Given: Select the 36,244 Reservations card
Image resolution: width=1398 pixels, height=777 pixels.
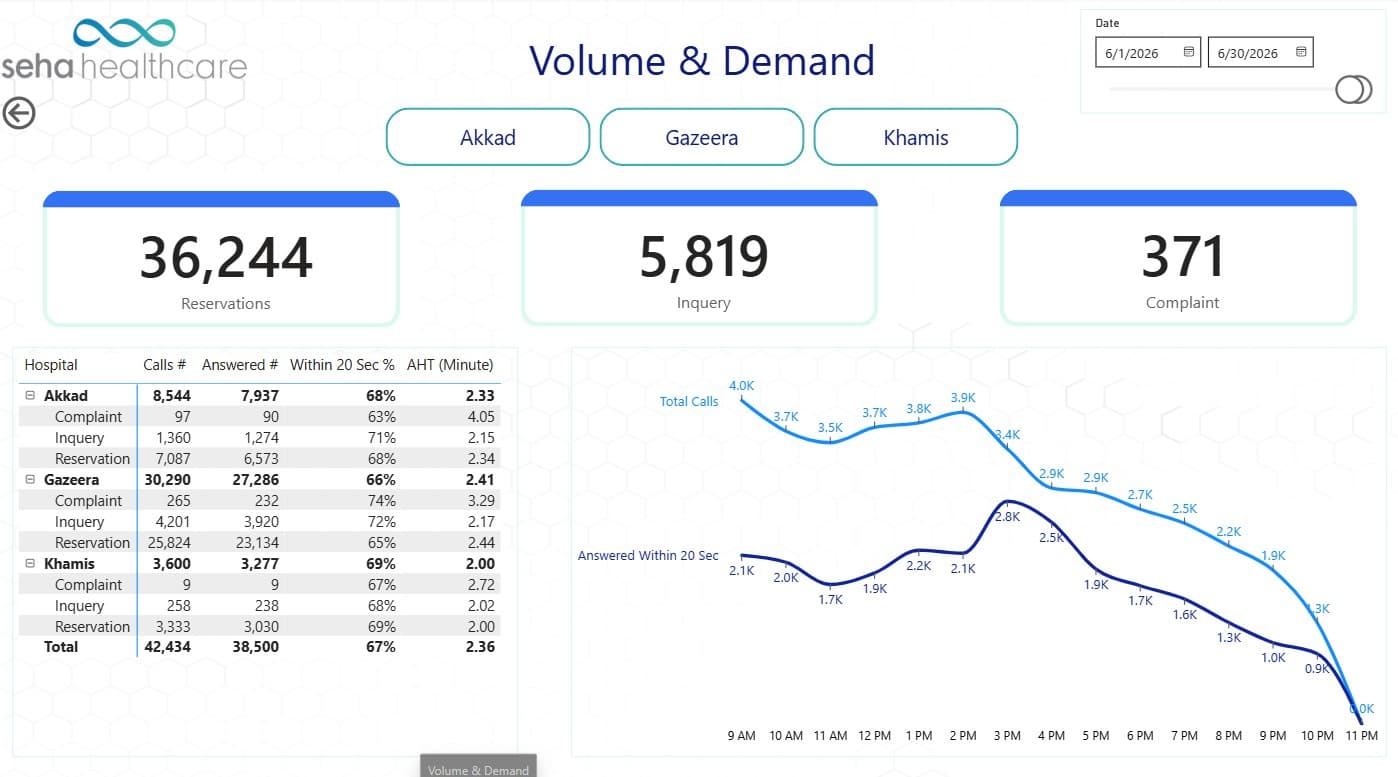Looking at the screenshot, I should pos(221,258).
